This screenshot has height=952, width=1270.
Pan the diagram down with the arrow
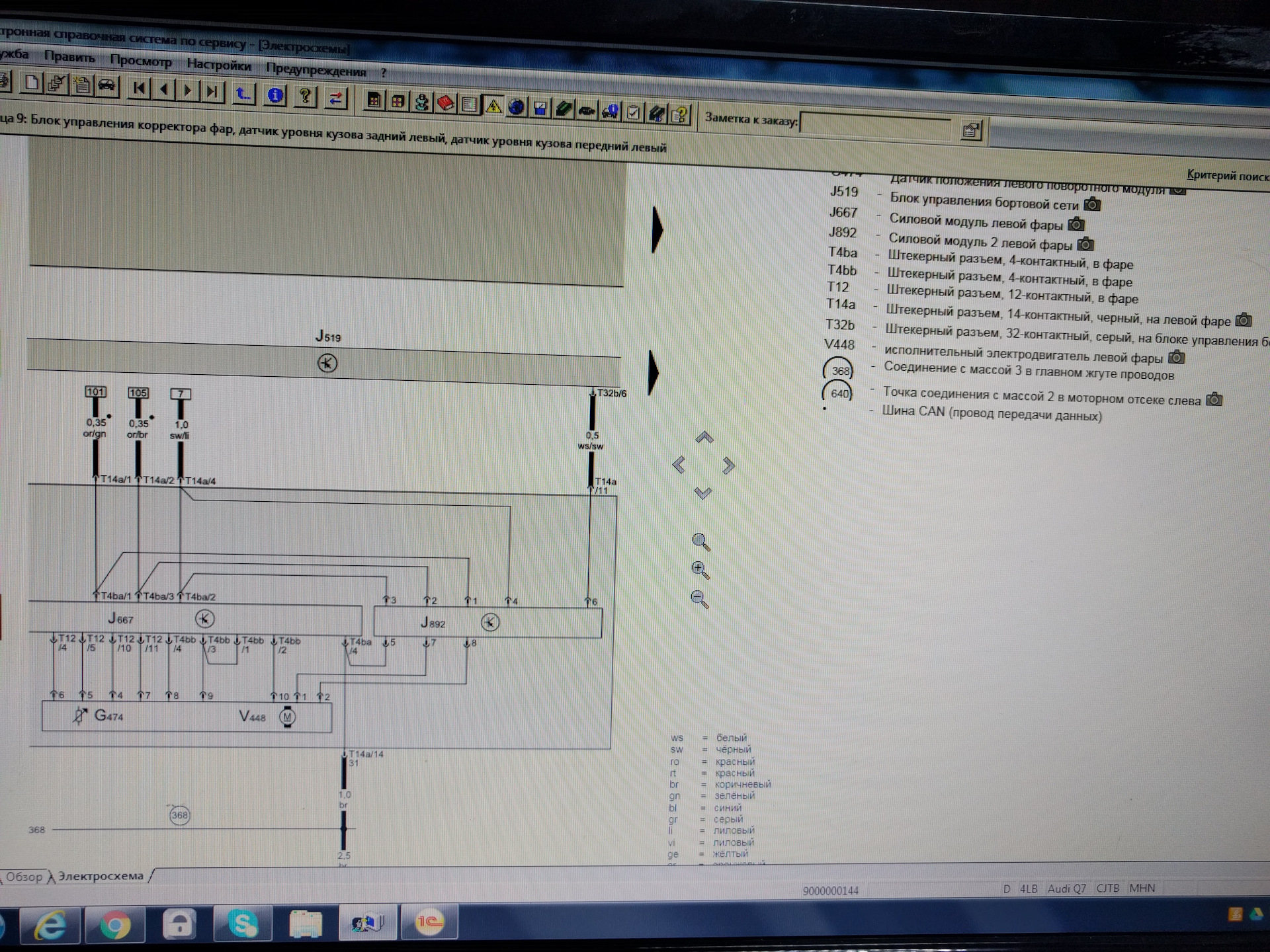703,493
